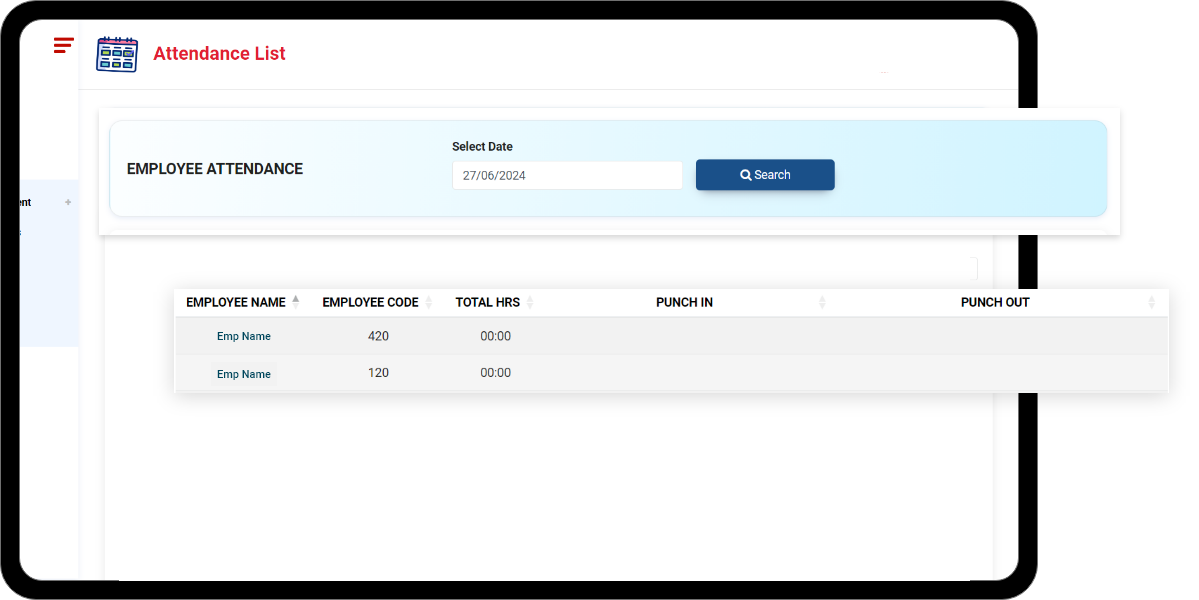
Task: Open Emp Name link in second row
Action: pyautogui.click(x=244, y=374)
